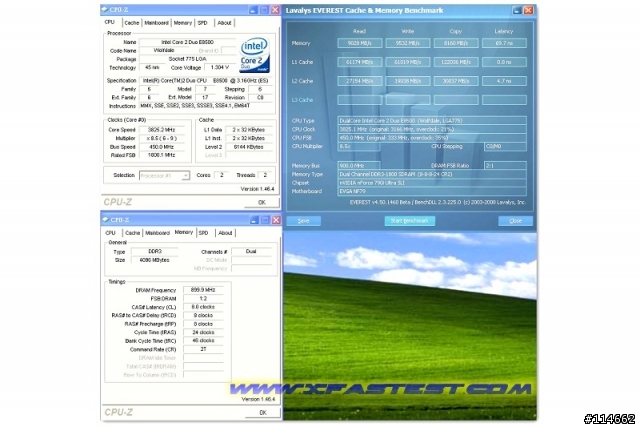Click the Level 2 cache value 6144 KBytes
The height and width of the screenshot is (427, 640).
(x=248, y=147)
